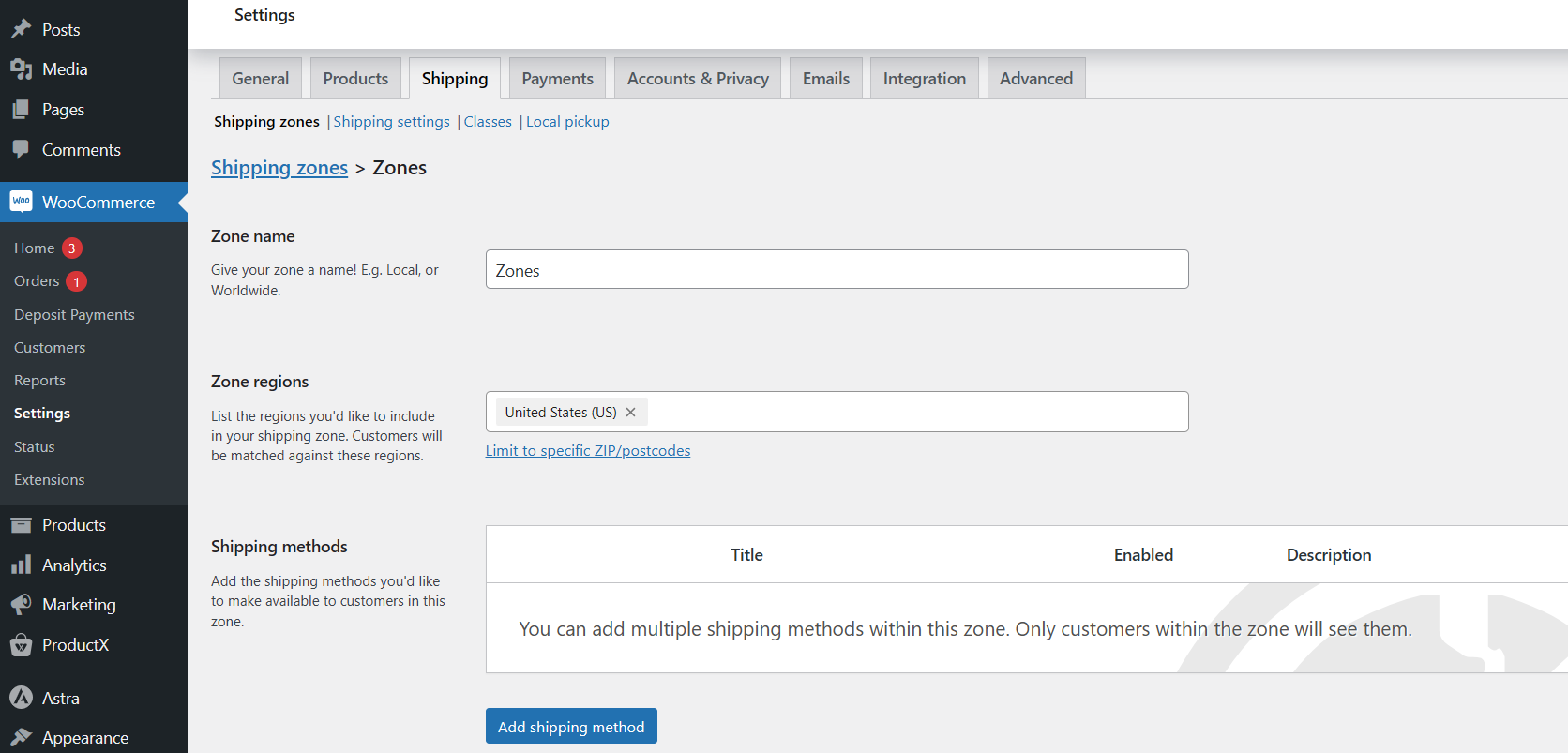Click the Enabled column header
The height and width of the screenshot is (753, 1568).
tap(1143, 555)
